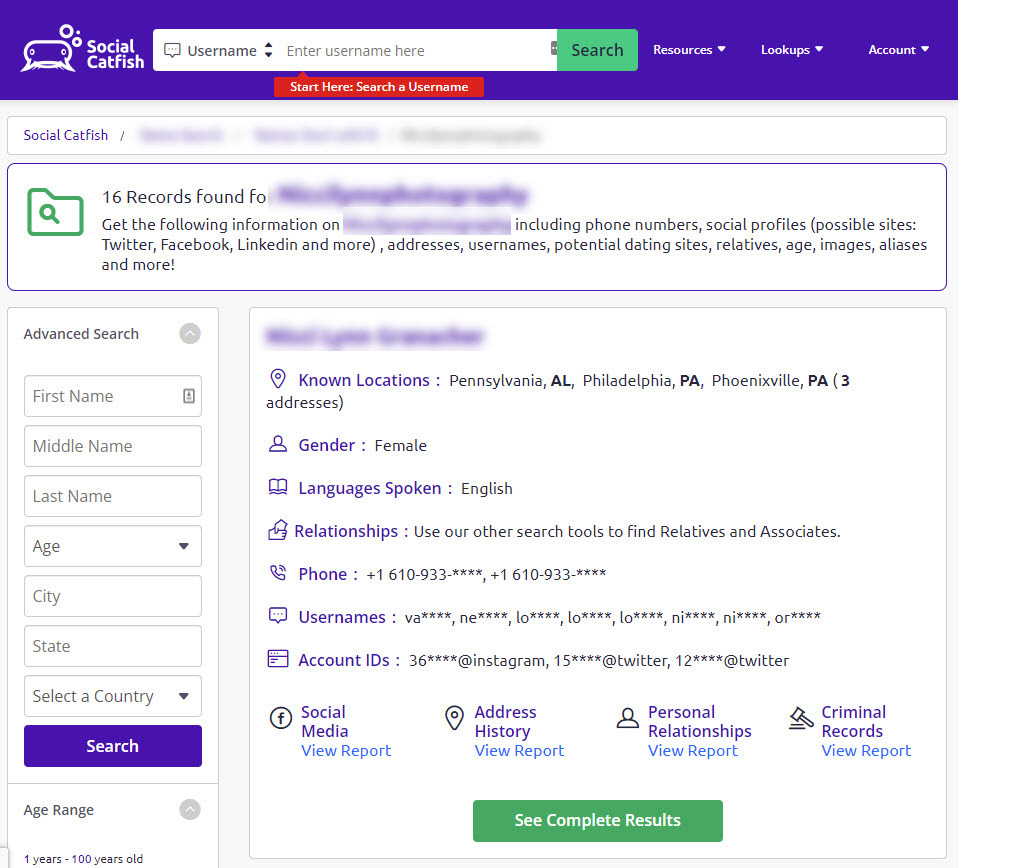This screenshot has width=1018, height=868.
Task: Collapse the Advanced Search panel
Action: (x=190, y=334)
